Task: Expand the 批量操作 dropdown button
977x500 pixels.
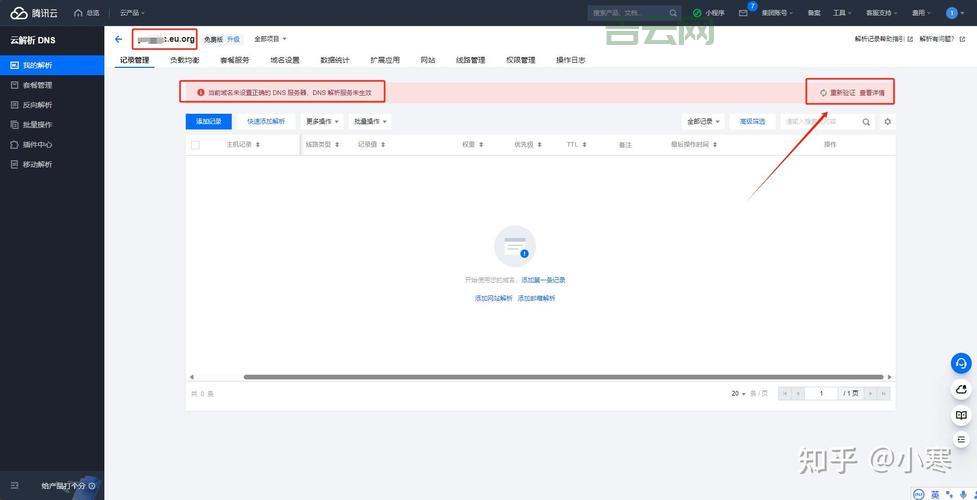Action: 370,122
